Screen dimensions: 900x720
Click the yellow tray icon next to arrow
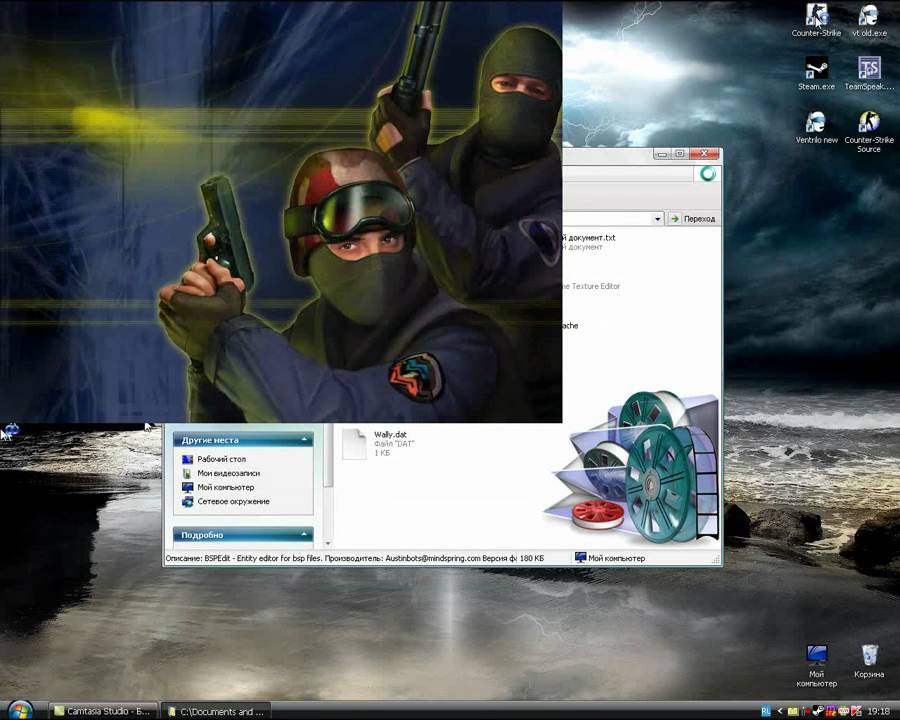(x=792, y=711)
